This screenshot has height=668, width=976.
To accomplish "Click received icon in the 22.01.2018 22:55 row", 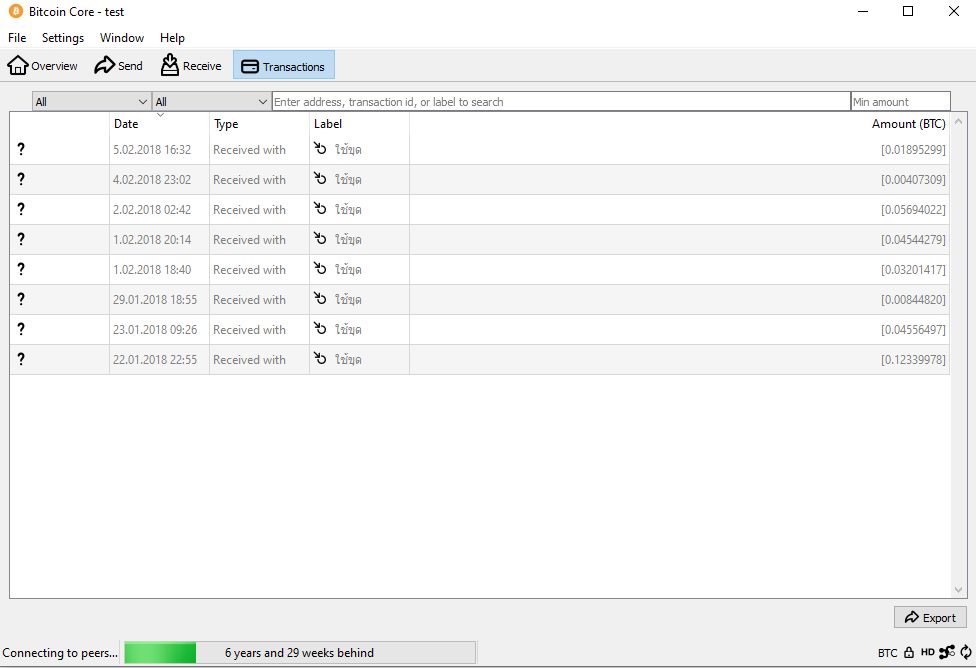I will (320, 358).
